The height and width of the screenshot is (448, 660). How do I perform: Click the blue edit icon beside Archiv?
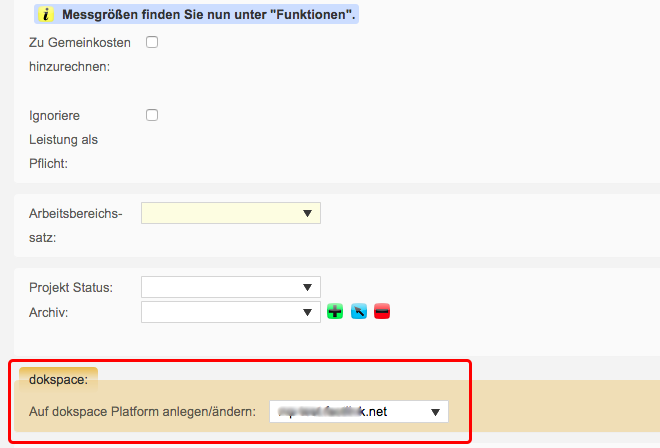[x=359, y=313]
